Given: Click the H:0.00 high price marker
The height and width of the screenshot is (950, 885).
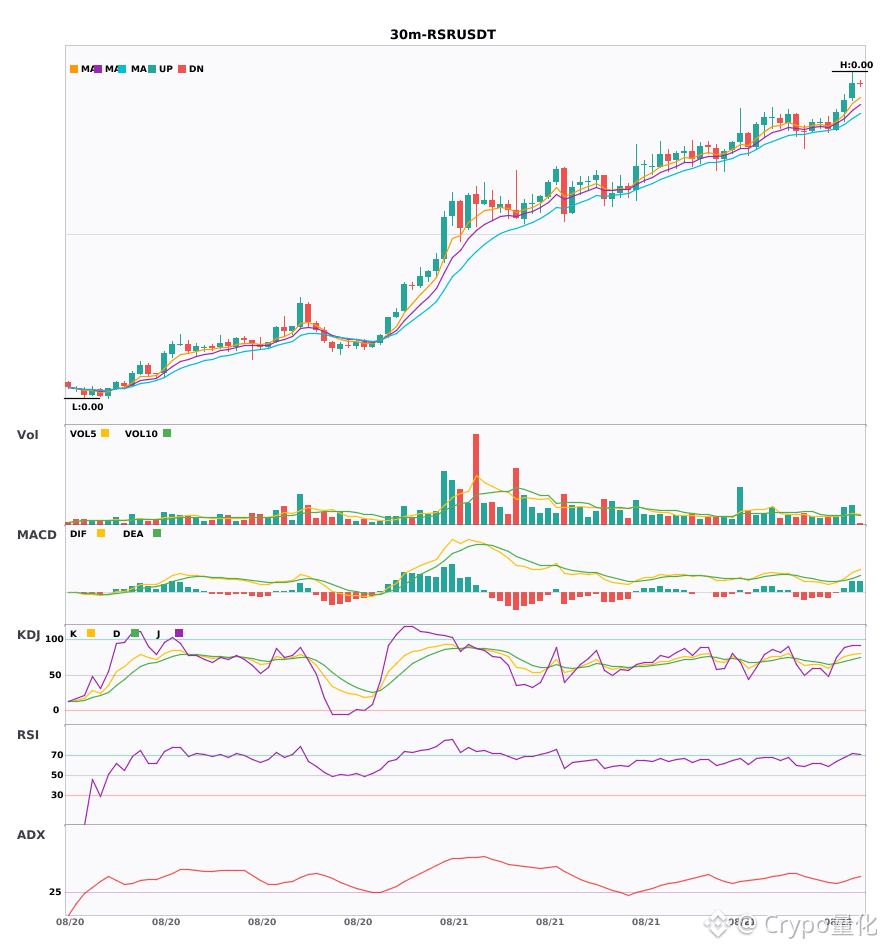Looking at the screenshot, I should (x=856, y=65).
